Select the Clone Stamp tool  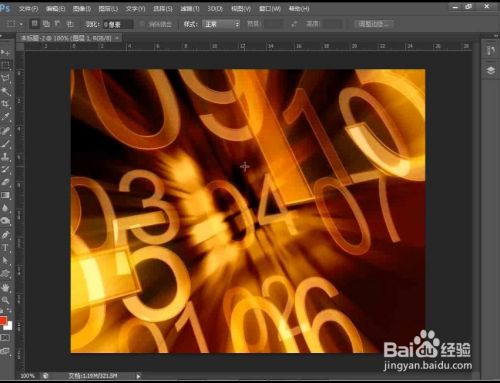click(x=5, y=156)
